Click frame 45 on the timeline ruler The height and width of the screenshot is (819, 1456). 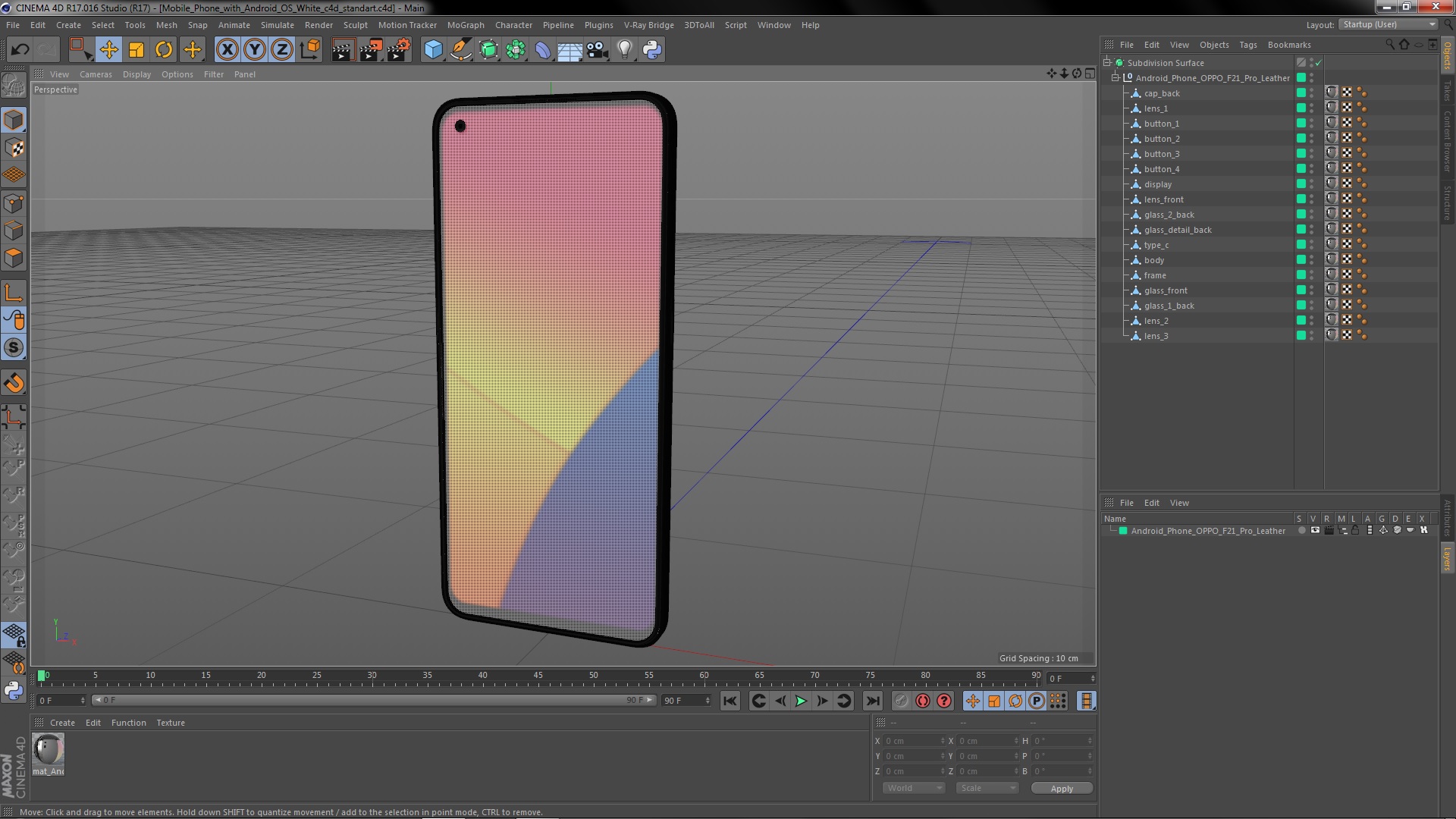538,676
